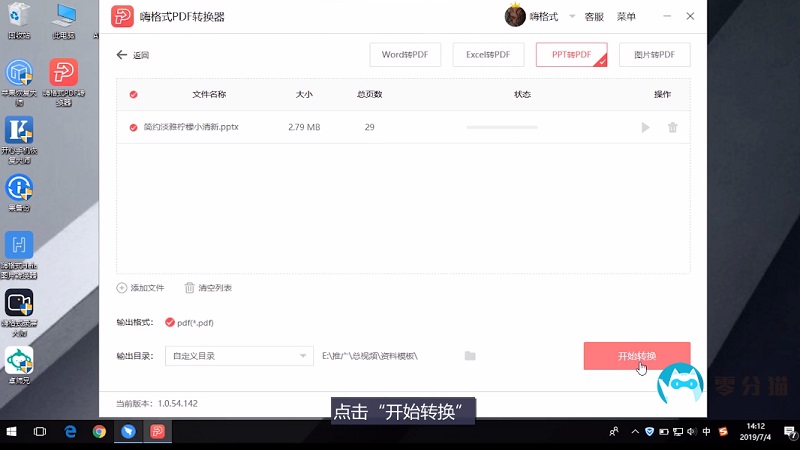
Task: Open Google Chrome from taskbar
Action: (x=99, y=432)
